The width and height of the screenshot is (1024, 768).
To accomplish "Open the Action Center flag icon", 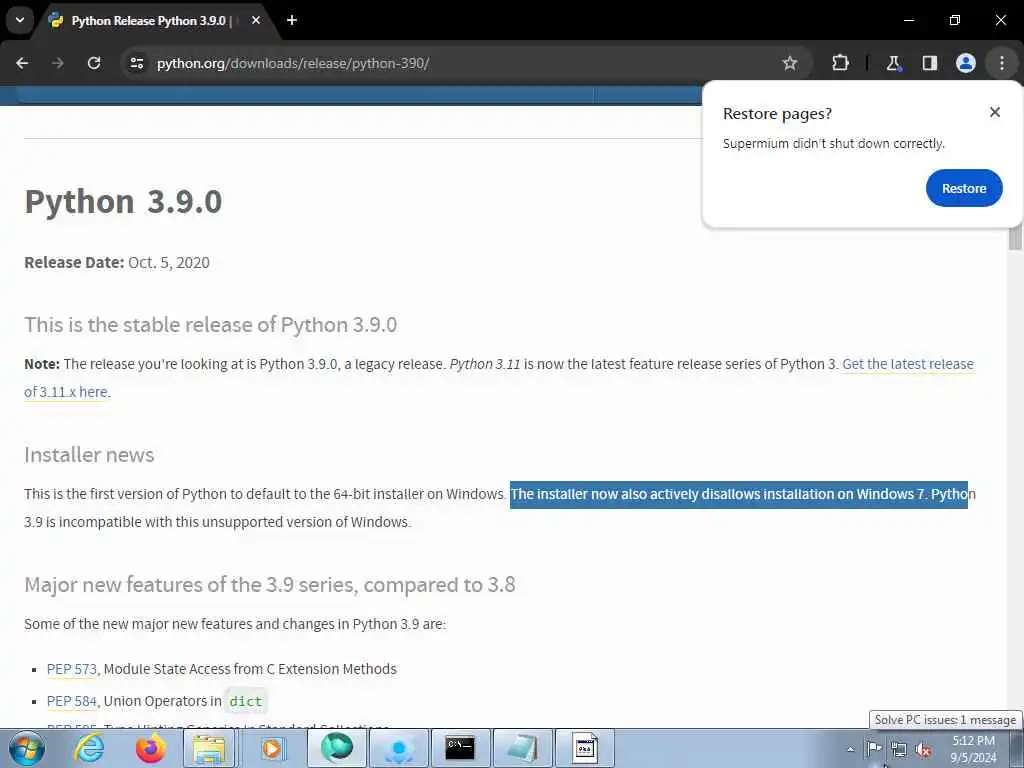I will click(874, 749).
